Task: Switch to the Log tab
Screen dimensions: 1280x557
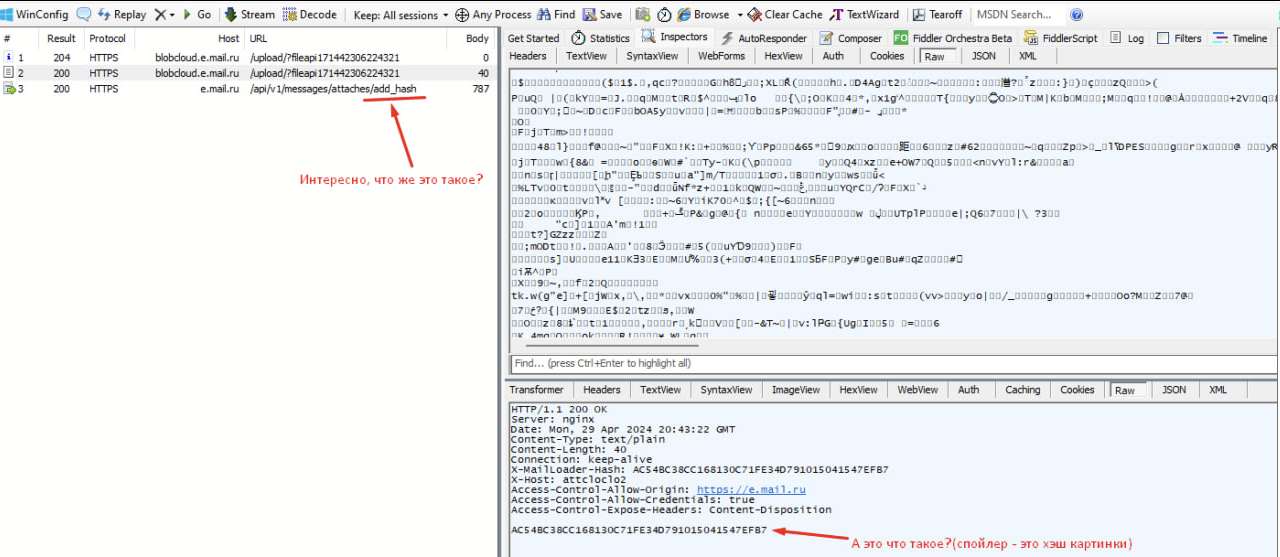Action: [x=1127, y=38]
